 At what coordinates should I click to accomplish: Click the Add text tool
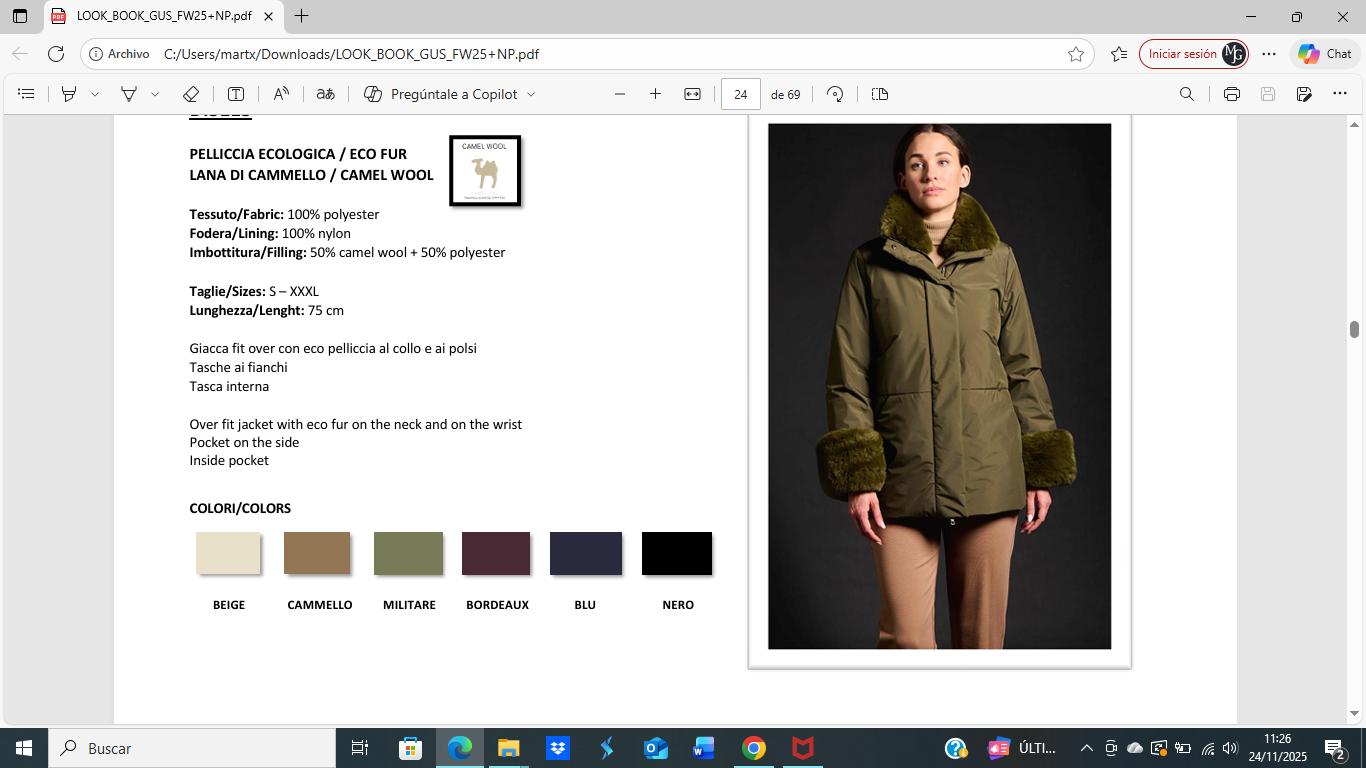[236, 94]
